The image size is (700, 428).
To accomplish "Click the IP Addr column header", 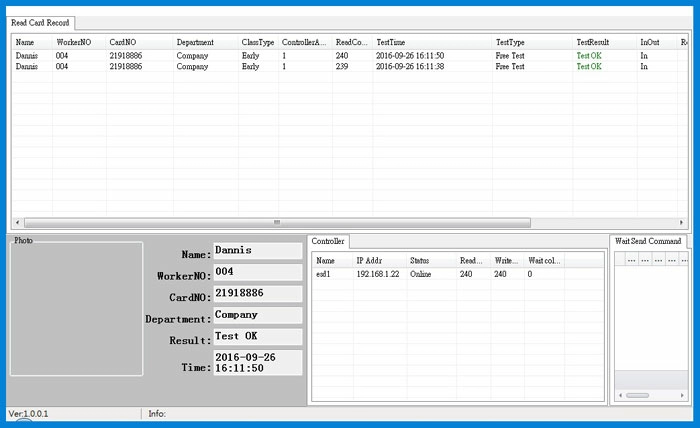I will click(372, 260).
